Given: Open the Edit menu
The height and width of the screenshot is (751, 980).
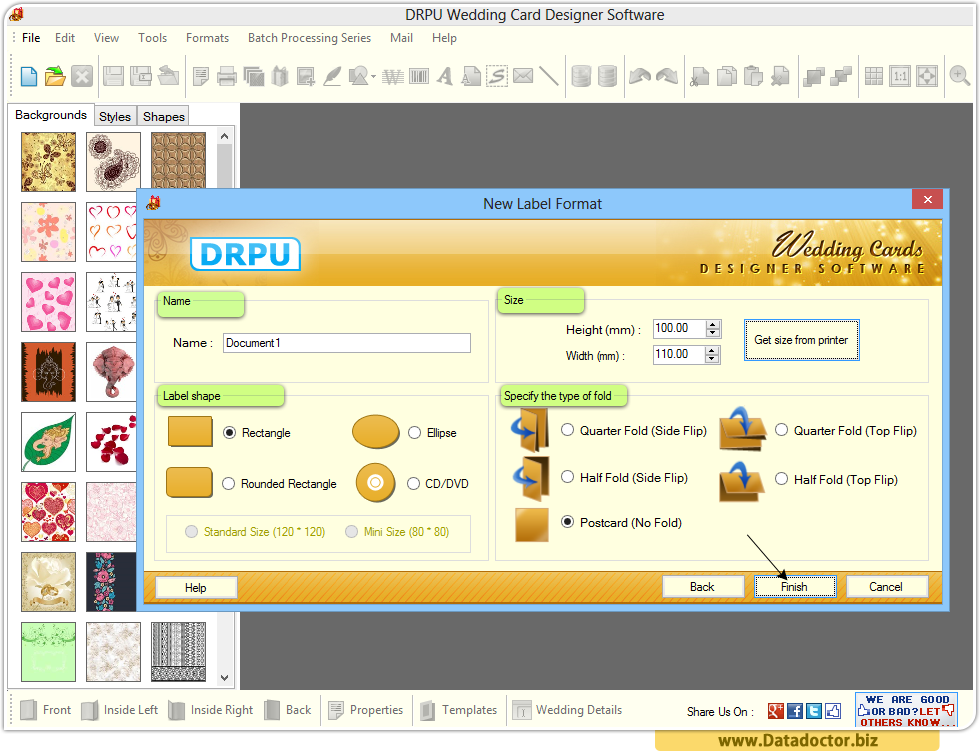Looking at the screenshot, I should 65,38.
